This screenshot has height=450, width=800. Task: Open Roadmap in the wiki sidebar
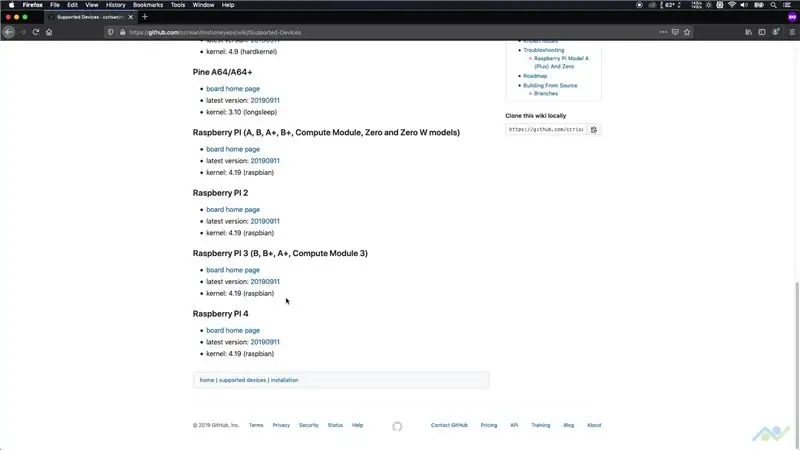coord(535,76)
